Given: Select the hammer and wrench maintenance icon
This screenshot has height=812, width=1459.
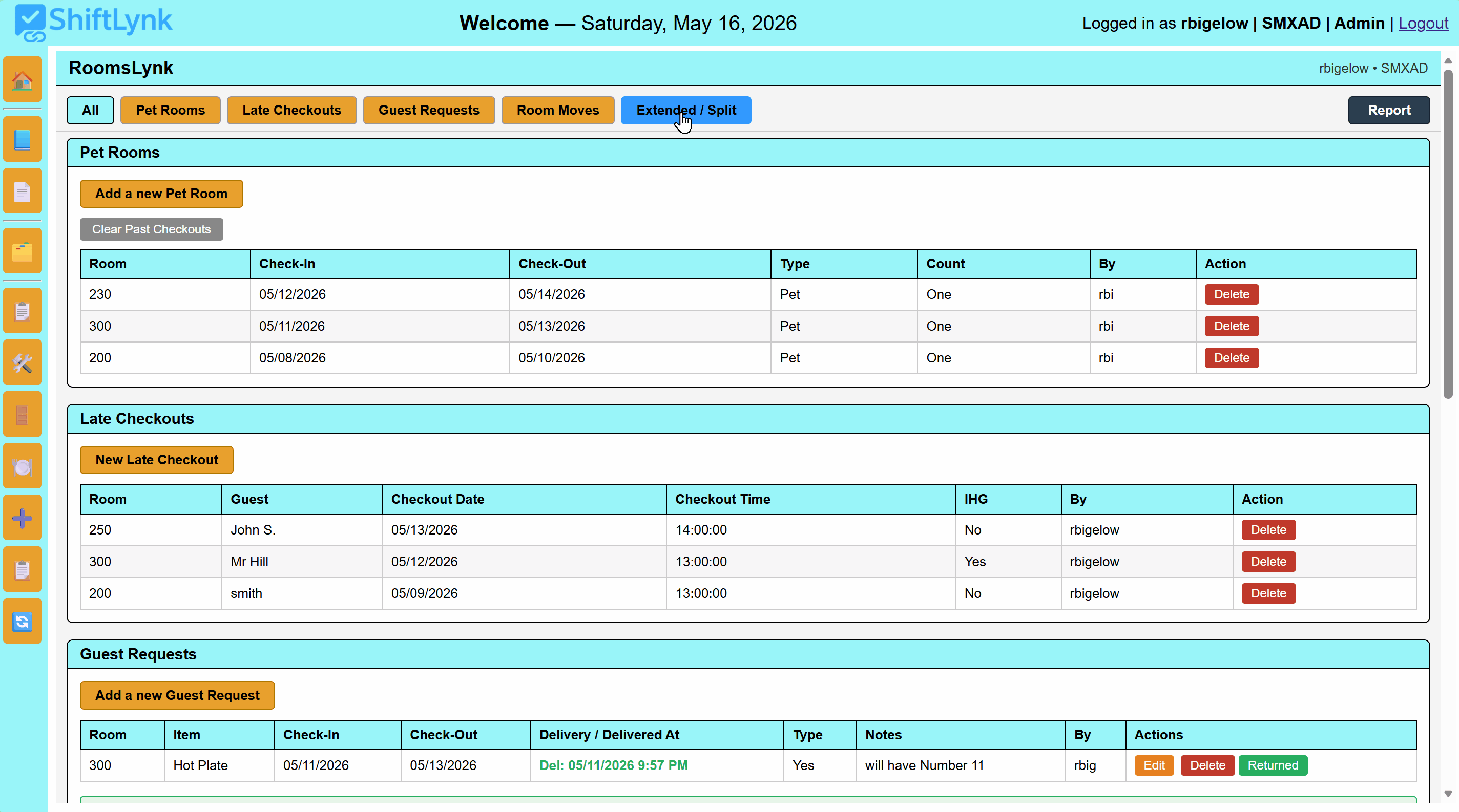Looking at the screenshot, I should click(22, 362).
